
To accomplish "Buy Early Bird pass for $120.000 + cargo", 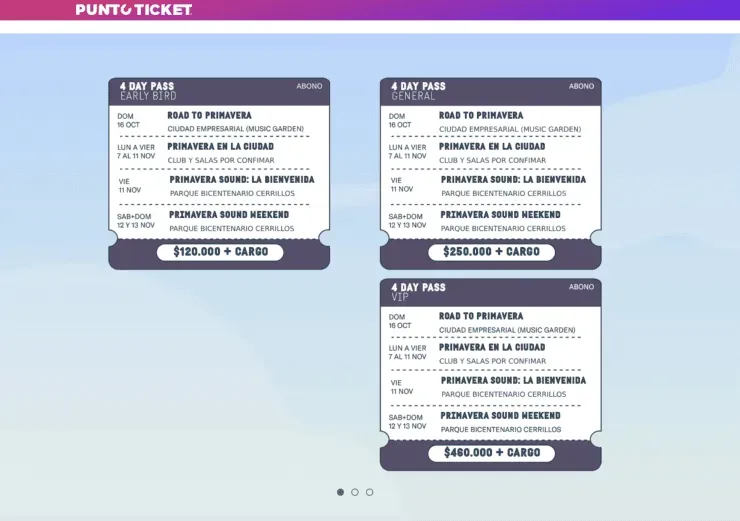I will (219, 252).
